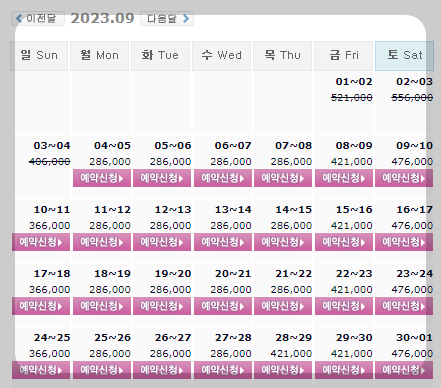Click the 02~03 date label
Image resolution: width=441 pixels, height=388 pixels.
click(x=415, y=82)
